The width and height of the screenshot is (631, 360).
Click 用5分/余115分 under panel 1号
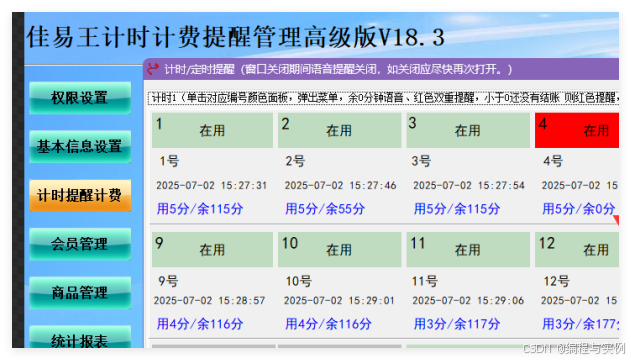[x=200, y=209]
